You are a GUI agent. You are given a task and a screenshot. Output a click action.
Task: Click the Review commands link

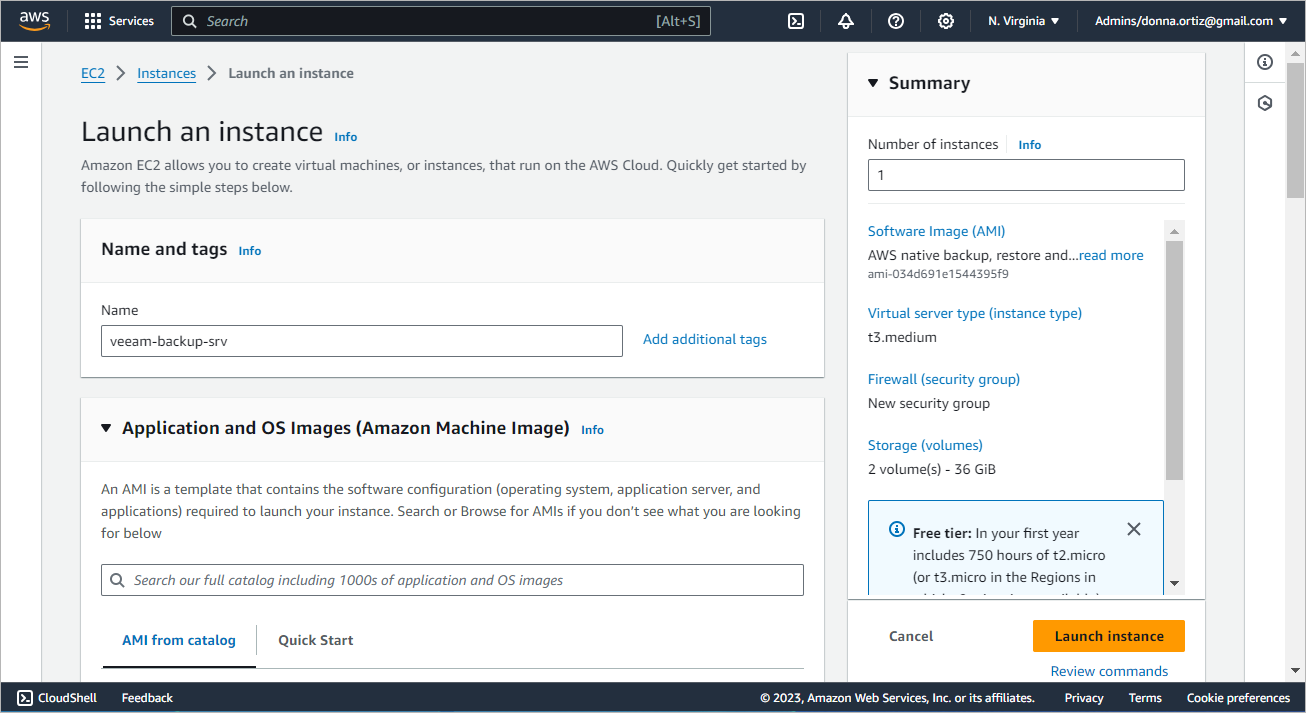[1108, 671]
